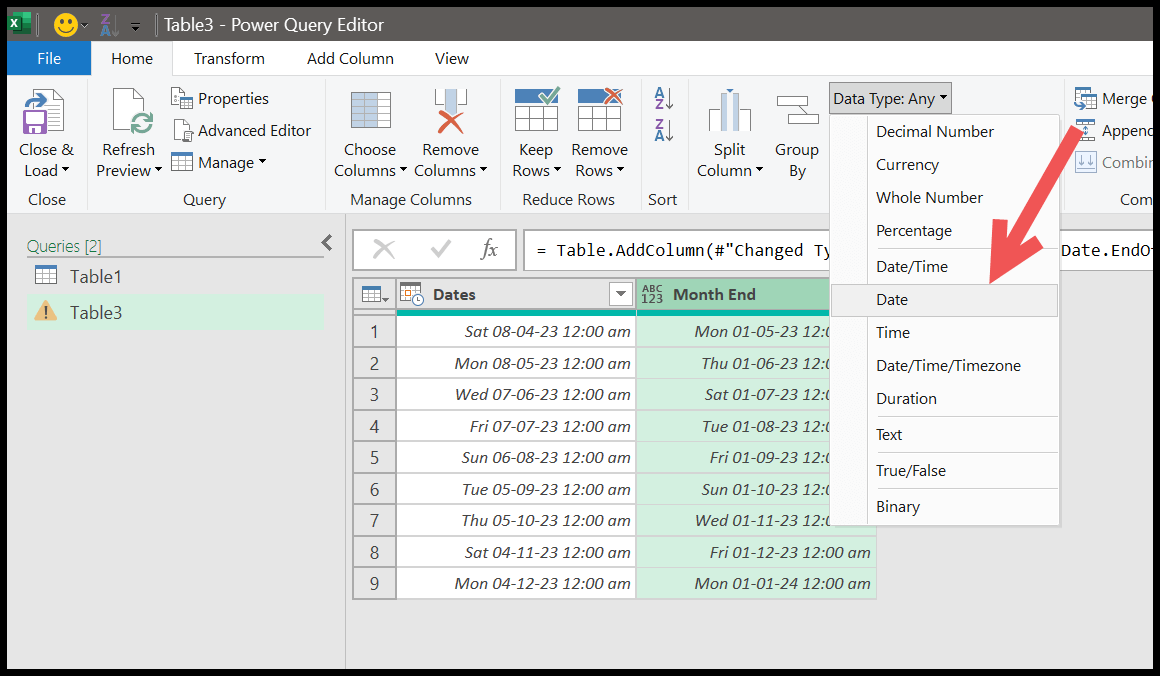Click cell Sat 08-04-23 12:00 am

516,331
